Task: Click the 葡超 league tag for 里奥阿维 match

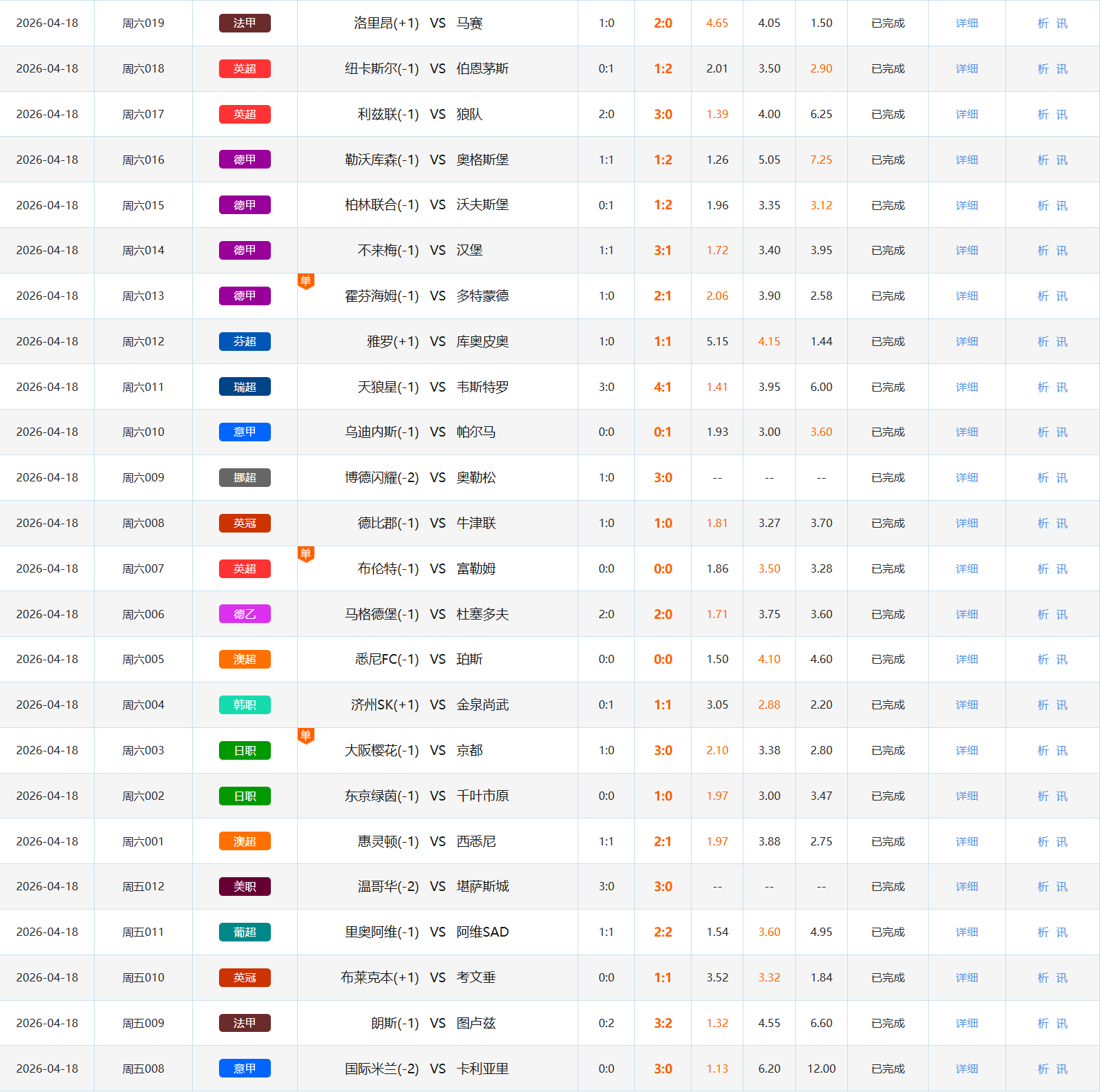Action: [x=245, y=932]
